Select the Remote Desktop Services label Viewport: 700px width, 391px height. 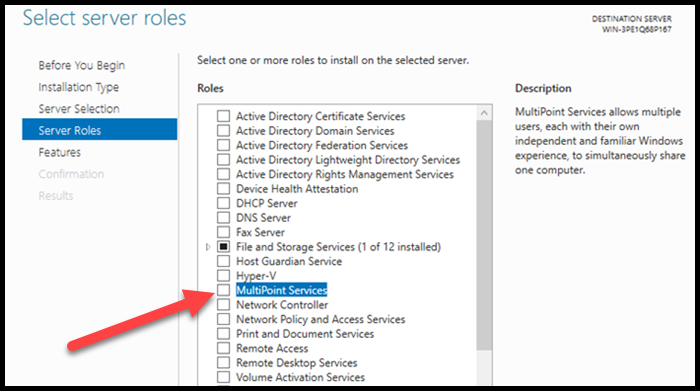(297, 363)
